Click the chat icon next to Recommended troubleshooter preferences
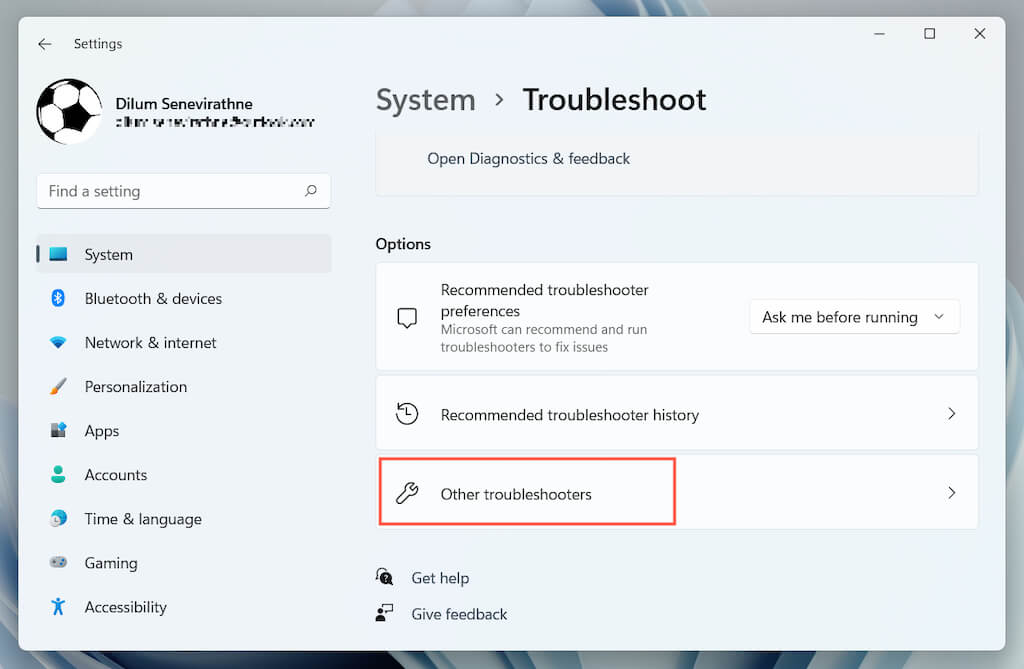1024x669 pixels. 407,316
